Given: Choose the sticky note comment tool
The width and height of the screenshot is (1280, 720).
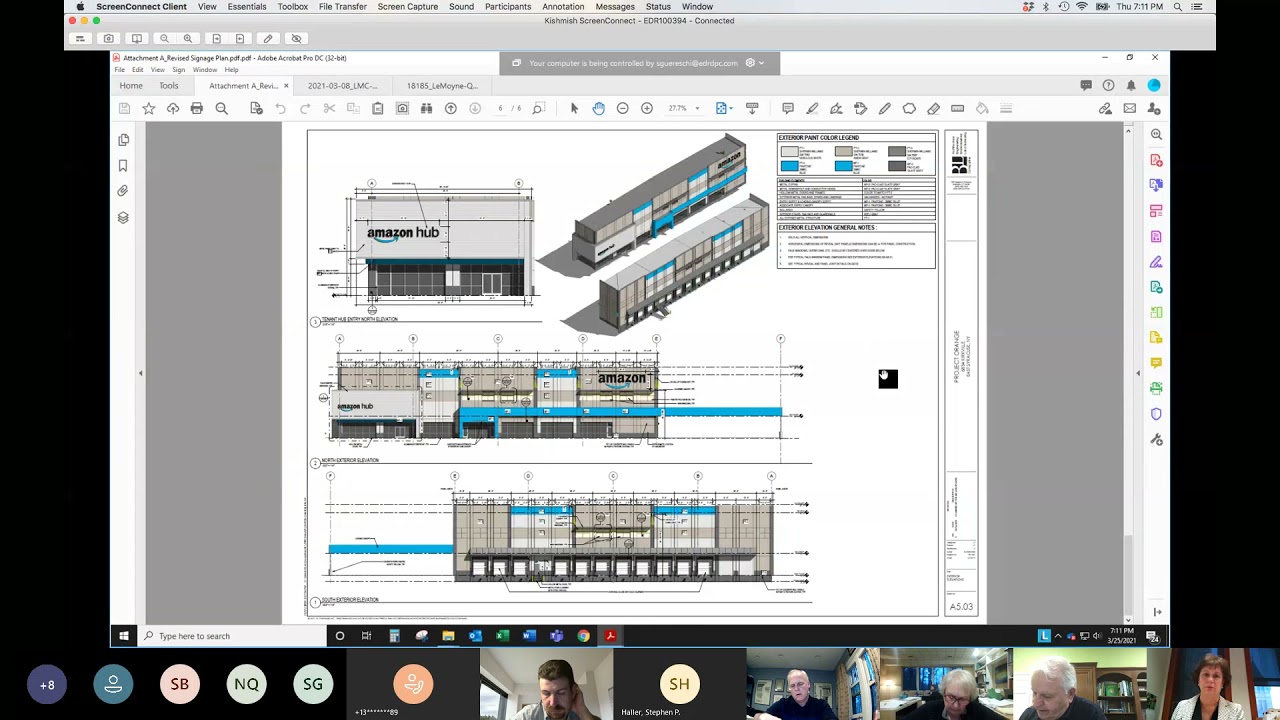Looking at the screenshot, I should coord(788,108).
